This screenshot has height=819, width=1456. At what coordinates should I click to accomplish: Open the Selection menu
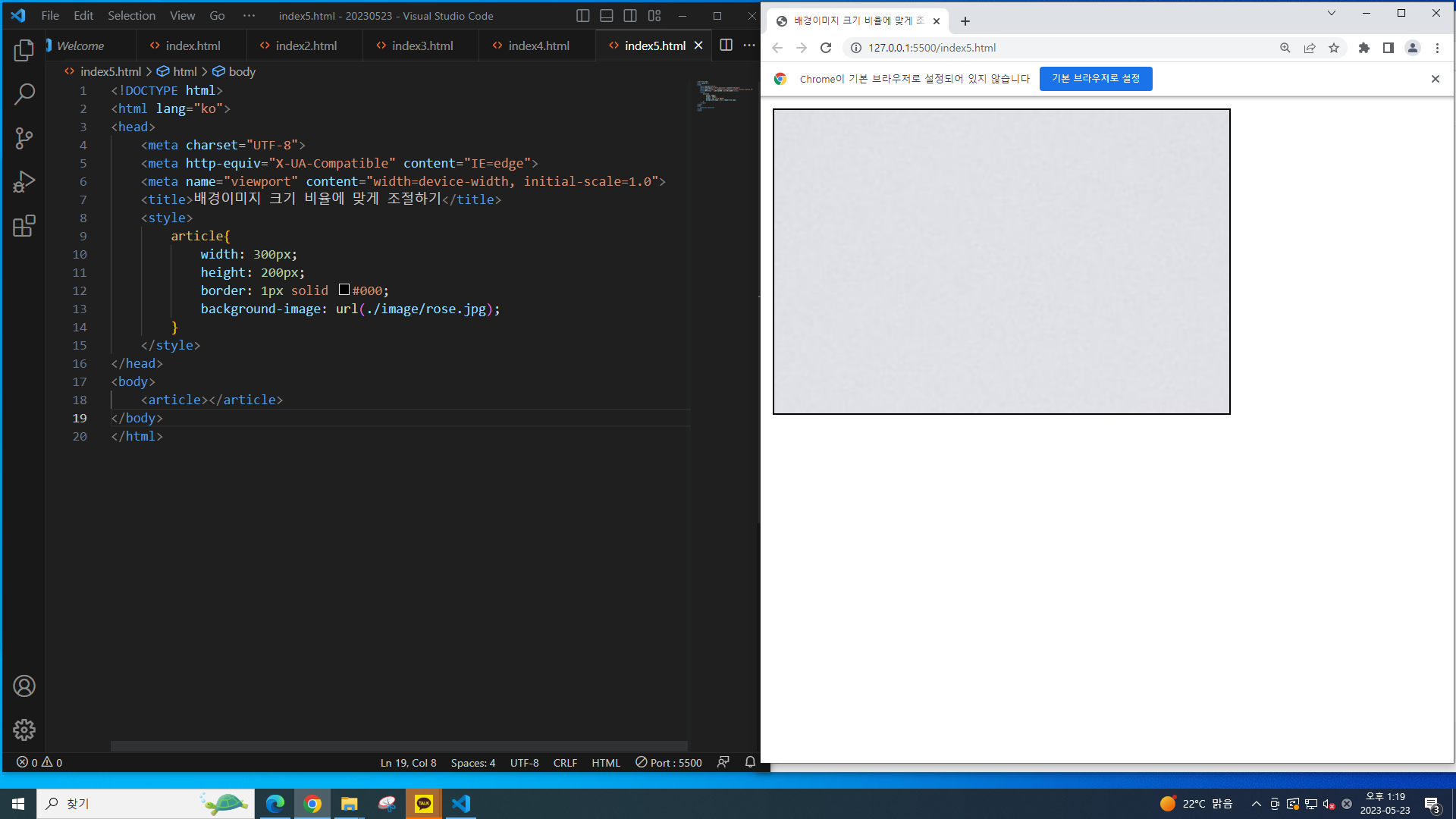(x=131, y=16)
